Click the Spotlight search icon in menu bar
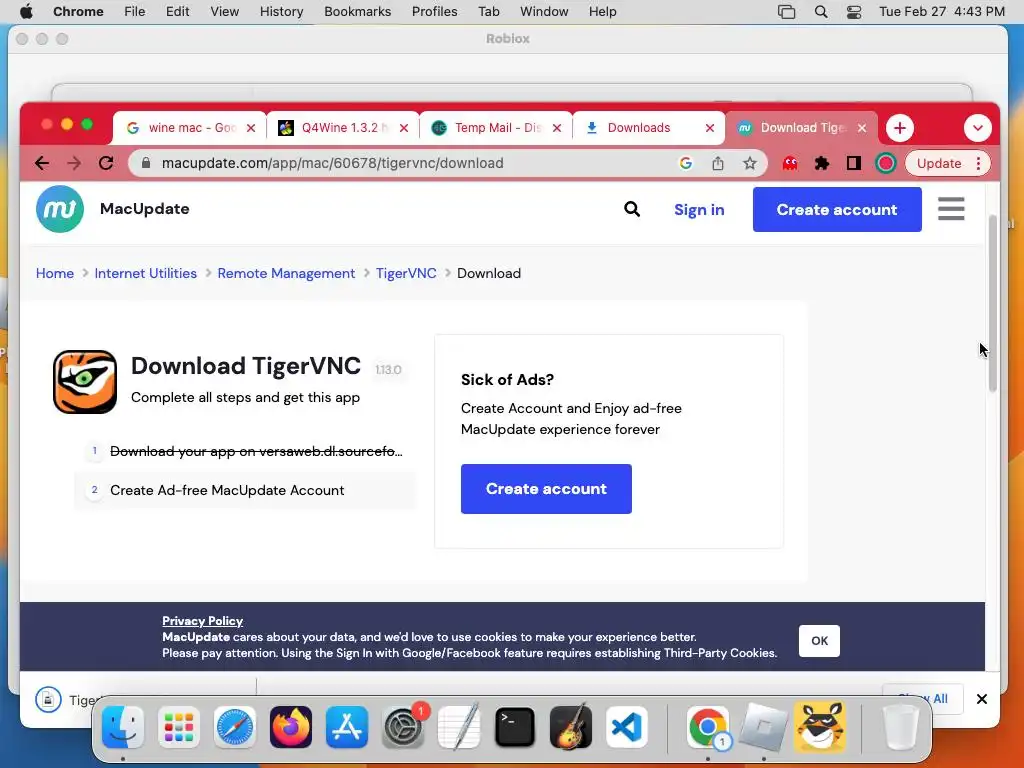The height and width of the screenshot is (768, 1024). point(821,12)
